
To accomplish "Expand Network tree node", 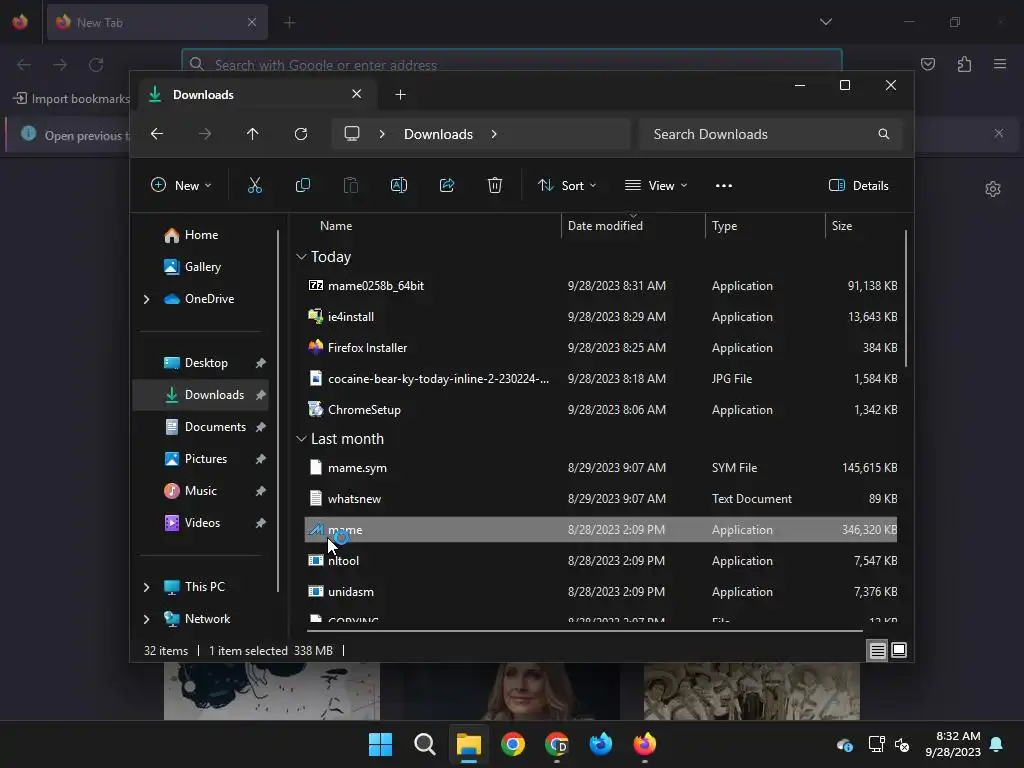I will click(x=146, y=619).
